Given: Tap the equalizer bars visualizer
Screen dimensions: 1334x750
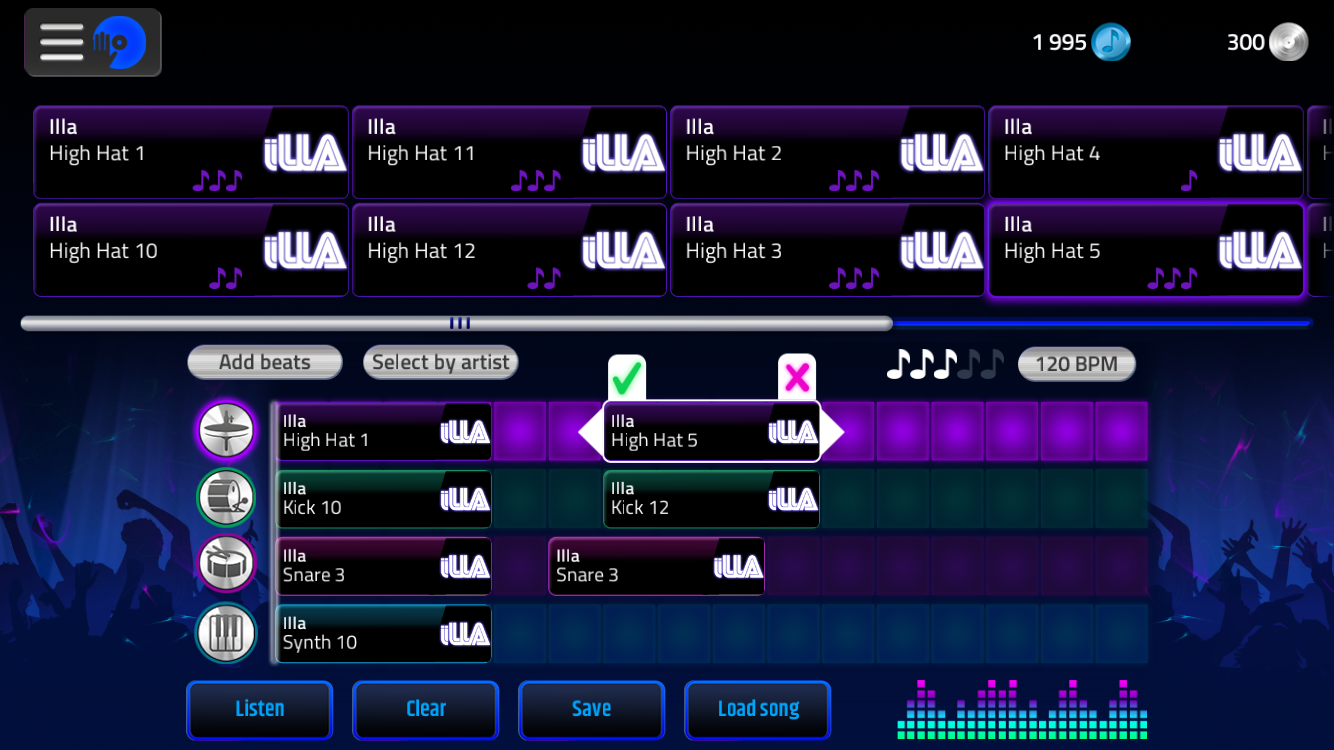Looking at the screenshot, I should point(1022,710).
